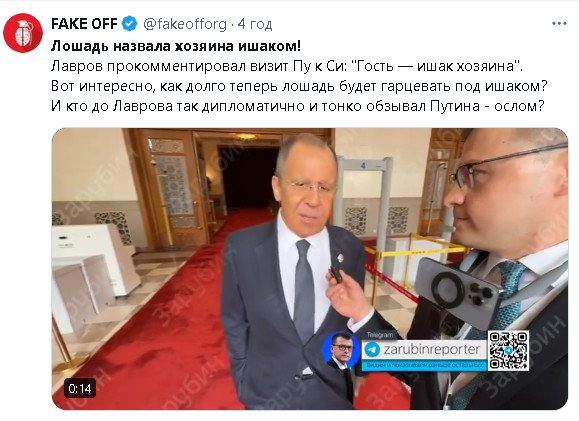Open the FAKE OFF display name

[x=84, y=24]
